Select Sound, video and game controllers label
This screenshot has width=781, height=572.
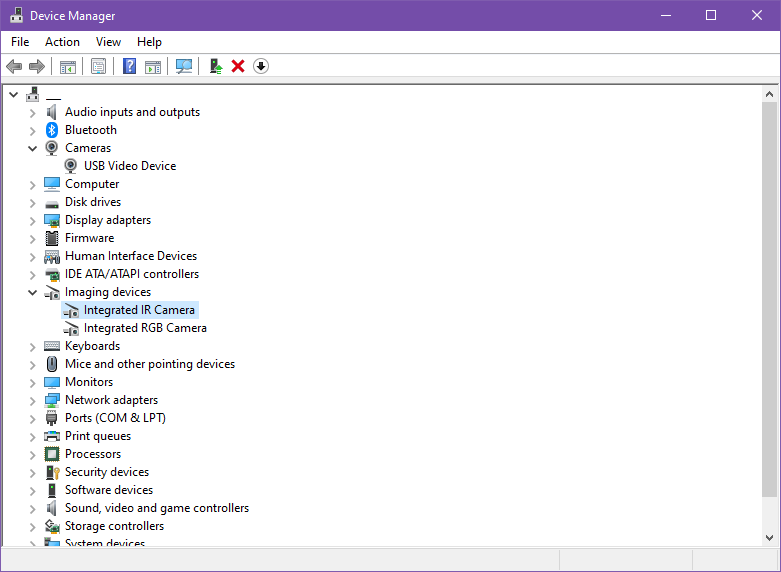point(157,508)
